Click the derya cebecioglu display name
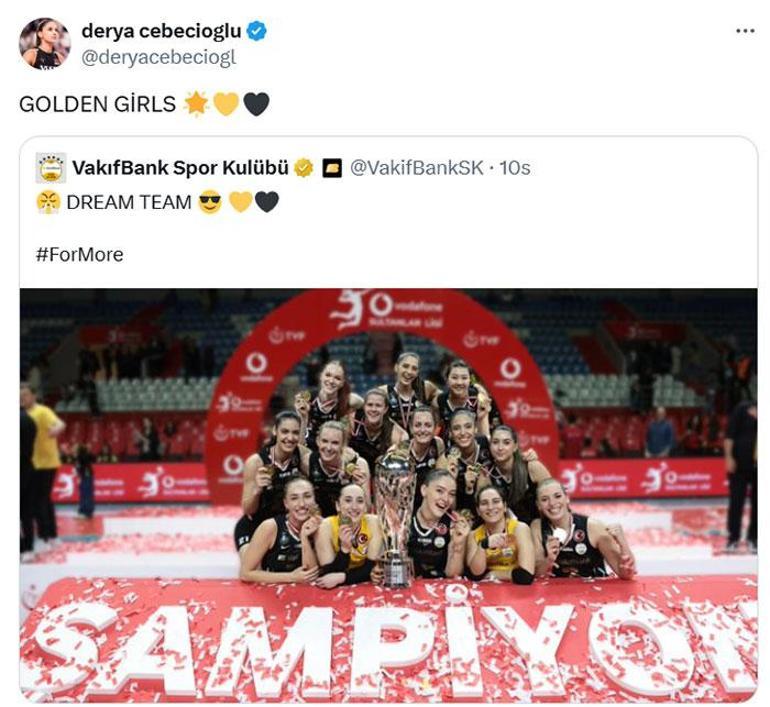 (x=161, y=31)
